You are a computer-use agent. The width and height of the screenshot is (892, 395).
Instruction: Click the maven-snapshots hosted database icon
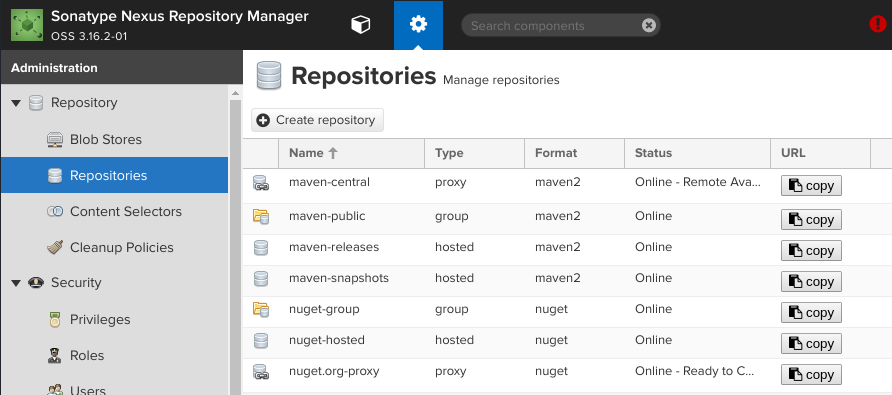261,278
